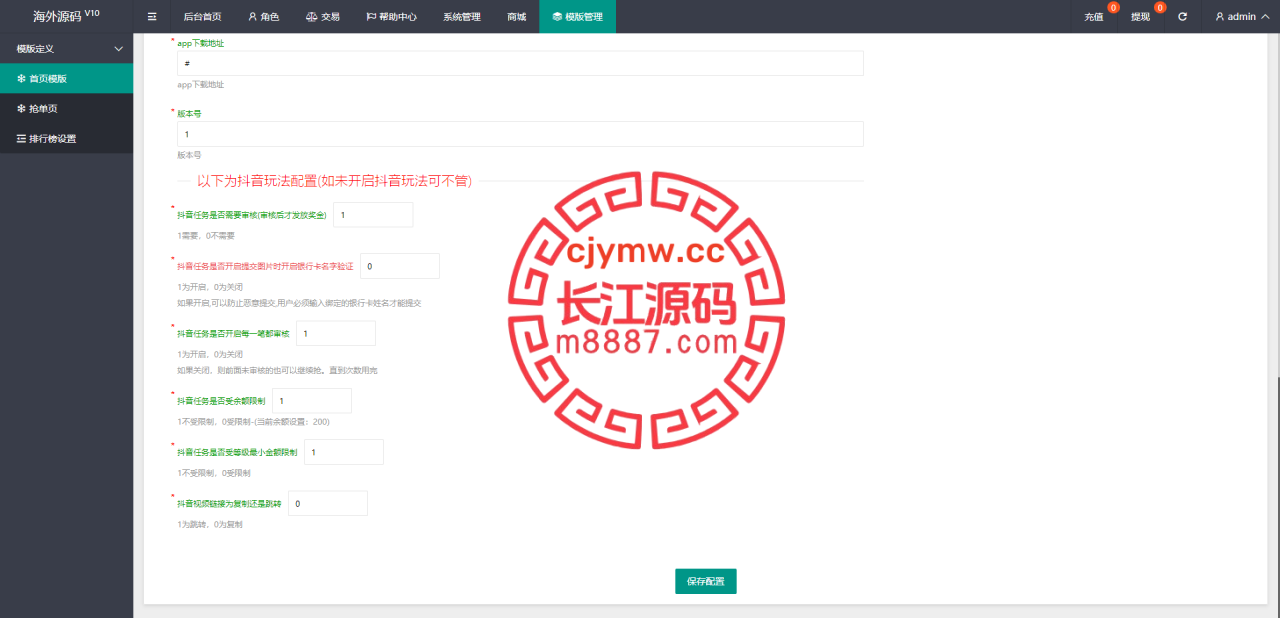Click the 提现 notification badge
The width and height of the screenshot is (1280, 618).
pyautogui.click(x=1160, y=8)
